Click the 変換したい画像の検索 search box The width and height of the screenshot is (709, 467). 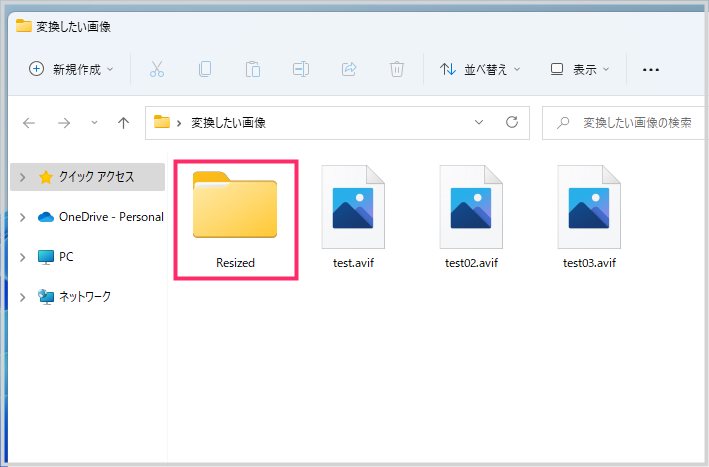[x=626, y=123]
